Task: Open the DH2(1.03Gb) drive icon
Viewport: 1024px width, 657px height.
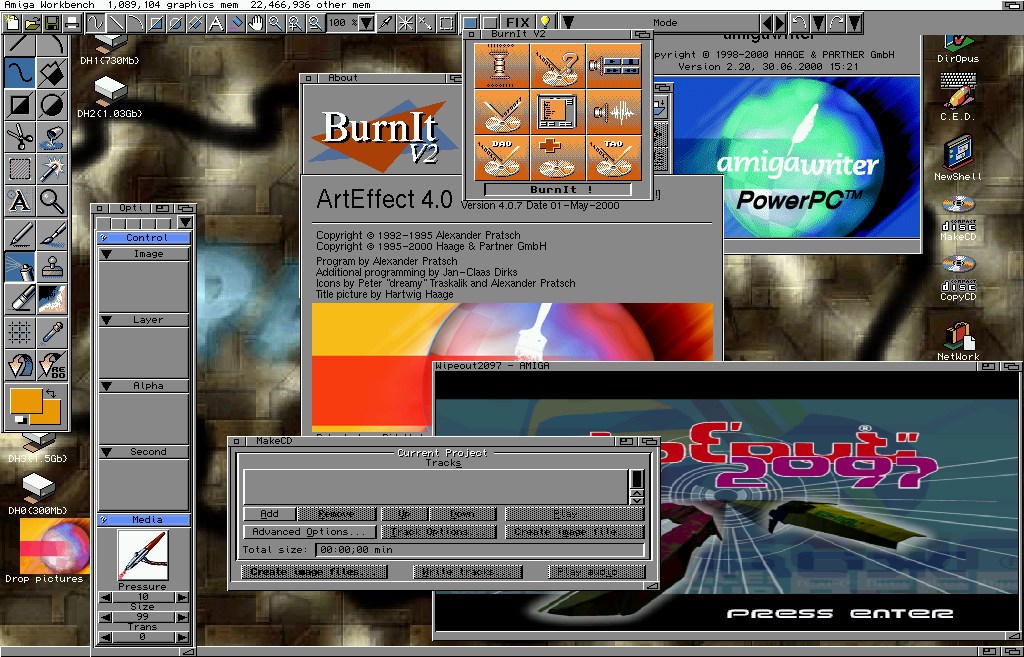Action: (110, 98)
